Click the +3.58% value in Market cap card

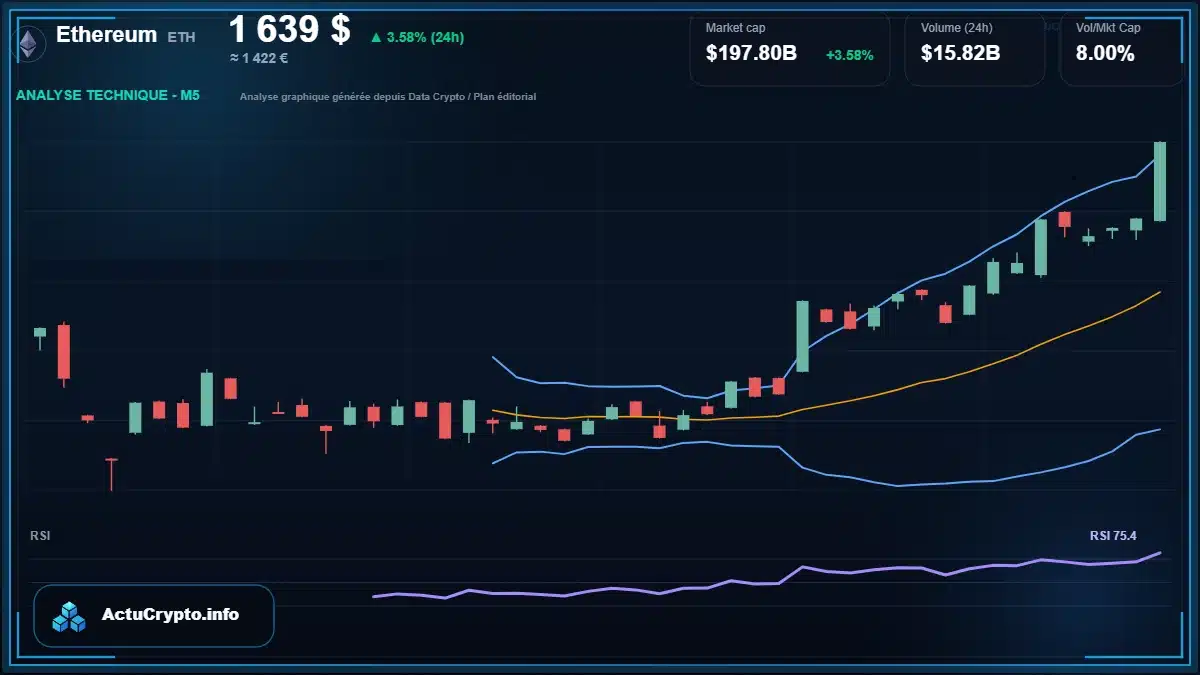(x=850, y=55)
